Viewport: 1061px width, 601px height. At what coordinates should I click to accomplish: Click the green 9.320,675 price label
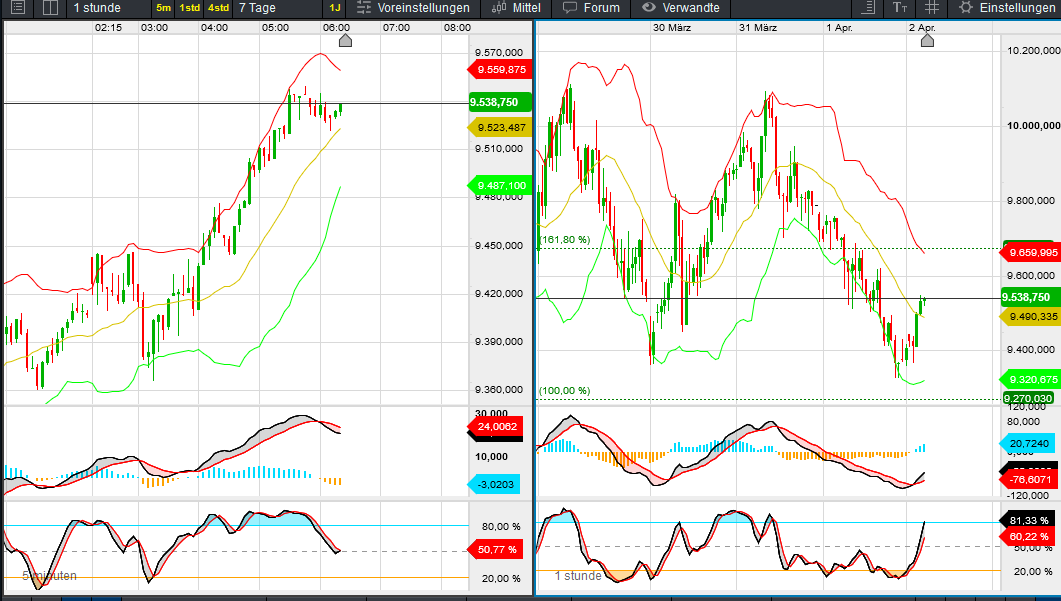point(1031,380)
